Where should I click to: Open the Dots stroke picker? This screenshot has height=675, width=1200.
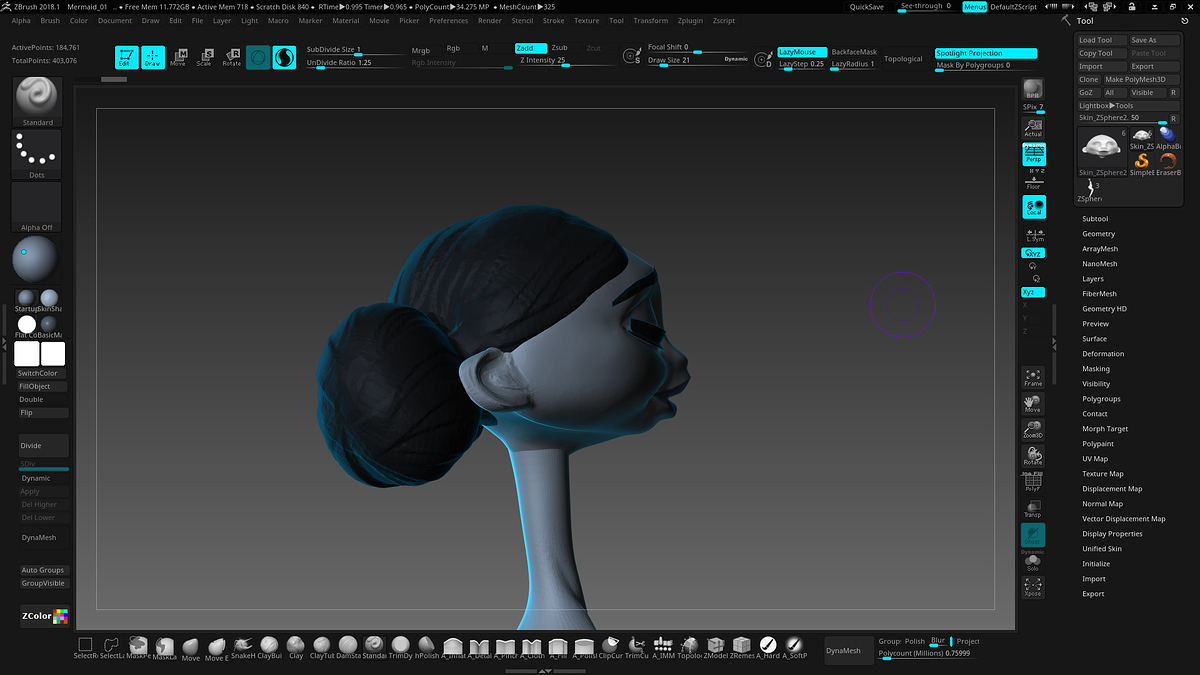pos(37,154)
